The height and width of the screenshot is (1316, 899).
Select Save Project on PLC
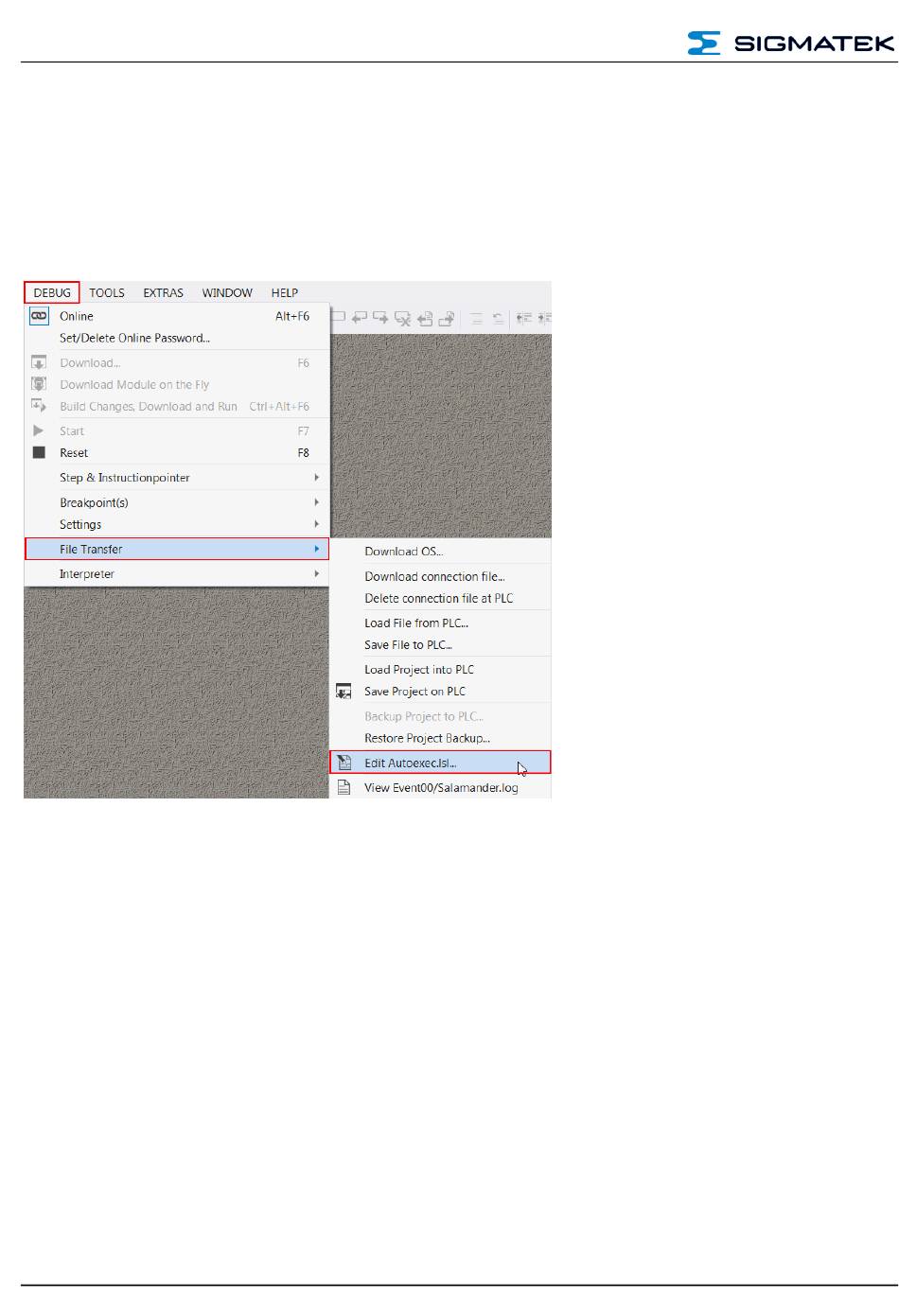pyautogui.click(x=440, y=692)
